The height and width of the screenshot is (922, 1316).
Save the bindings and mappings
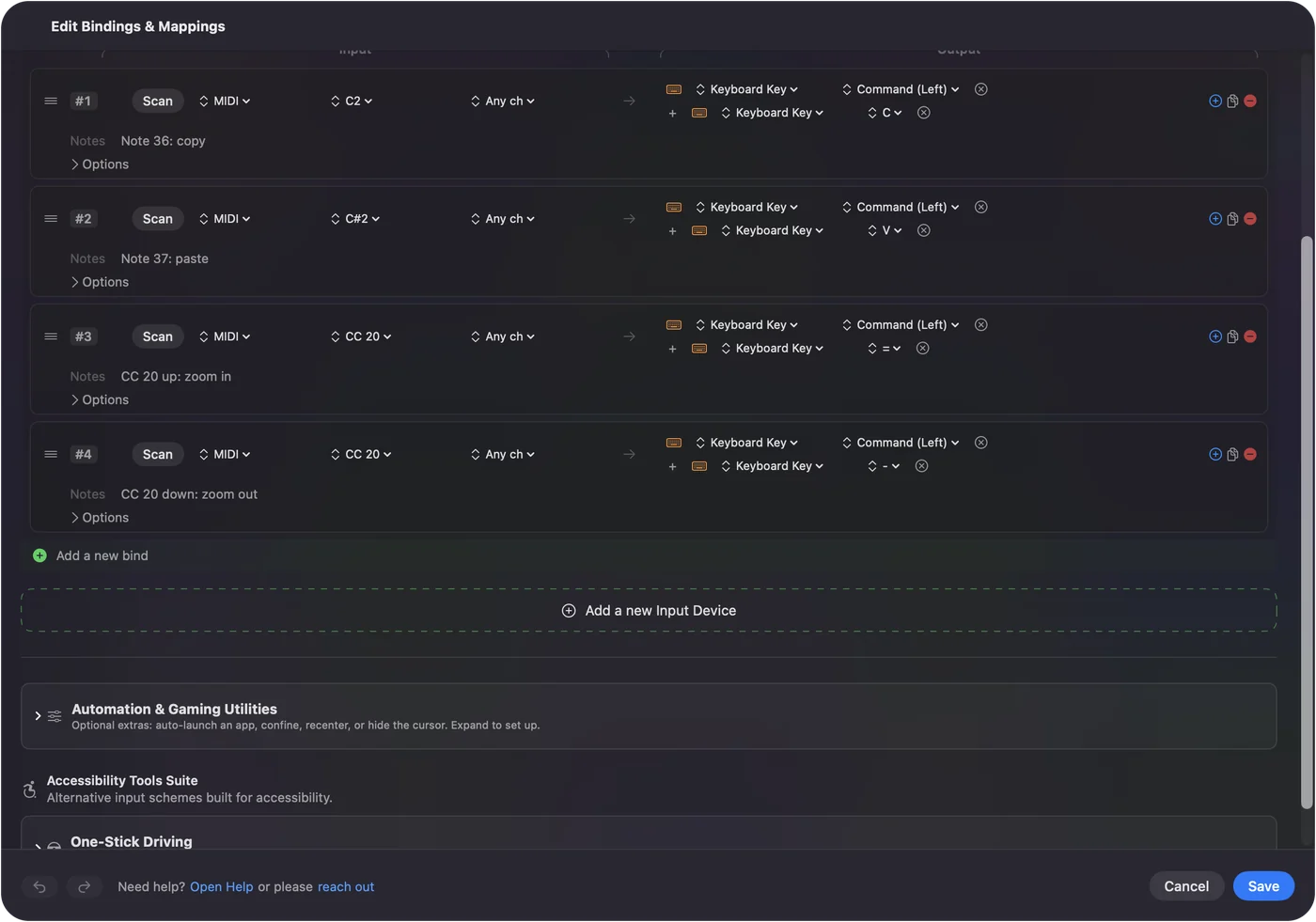(1263, 886)
